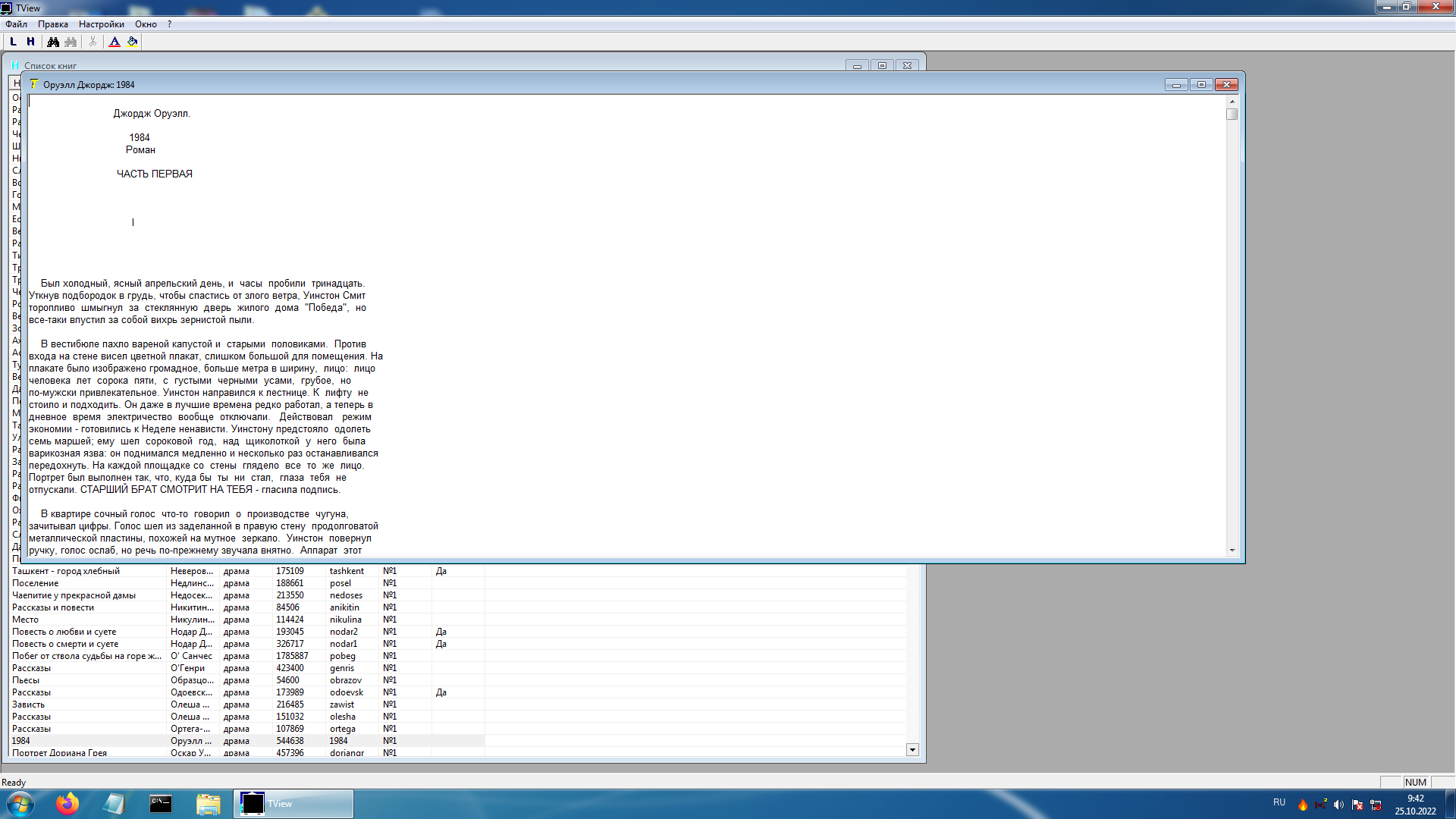Open the Окно menu
Viewport: 1456px width, 819px height.
pos(146,24)
